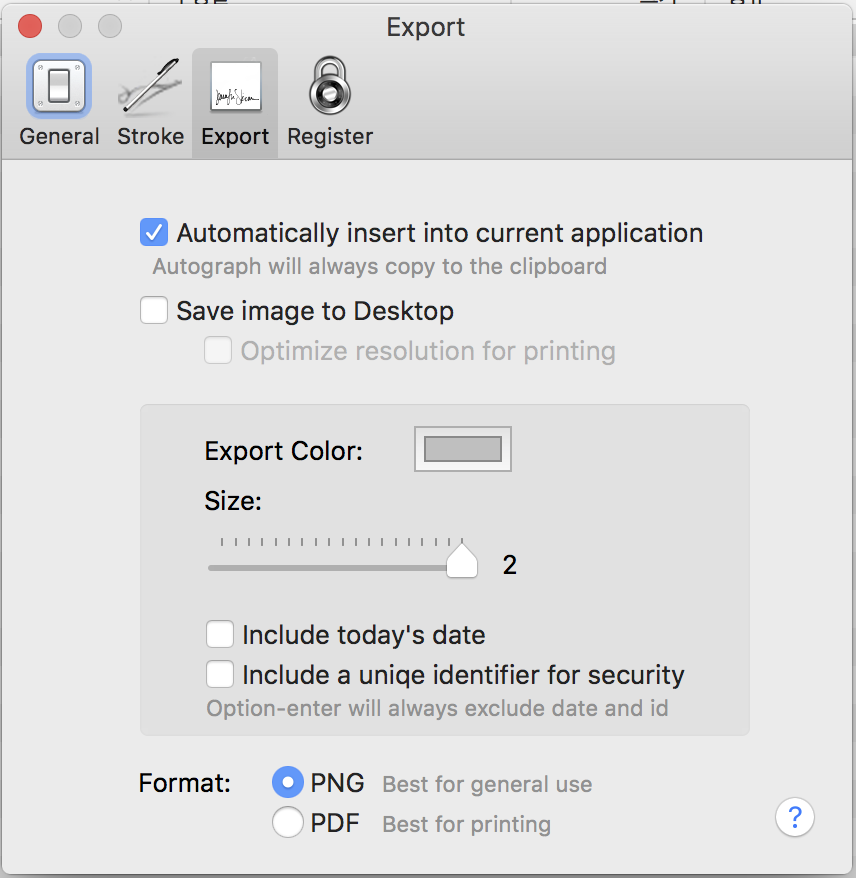856x878 pixels.
Task: Click the Export window title text
Action: click(x=426, y=26)
